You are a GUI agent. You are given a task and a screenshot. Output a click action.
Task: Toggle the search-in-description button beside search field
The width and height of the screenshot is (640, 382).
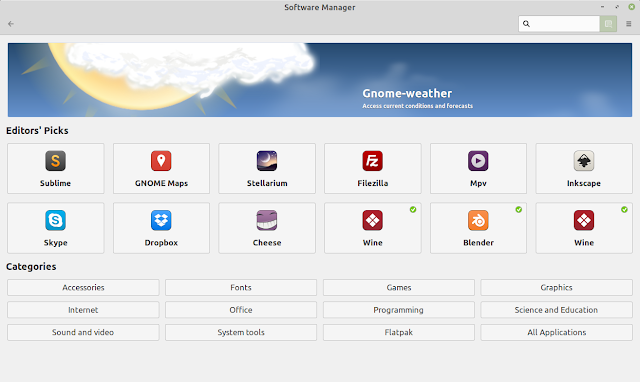[608, 24]
